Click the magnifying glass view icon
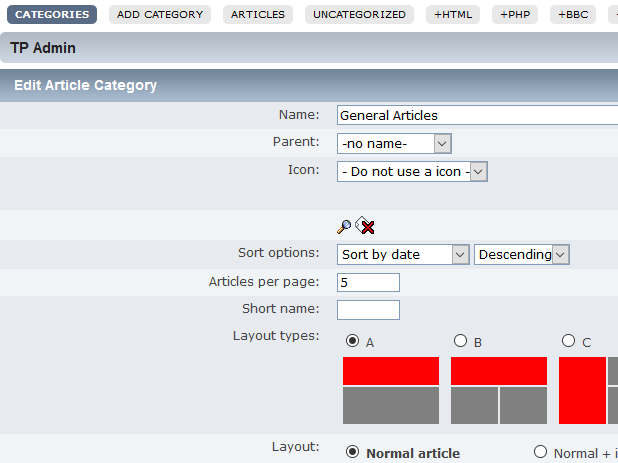This screenshot has width=618, height=463. (344, 227)
